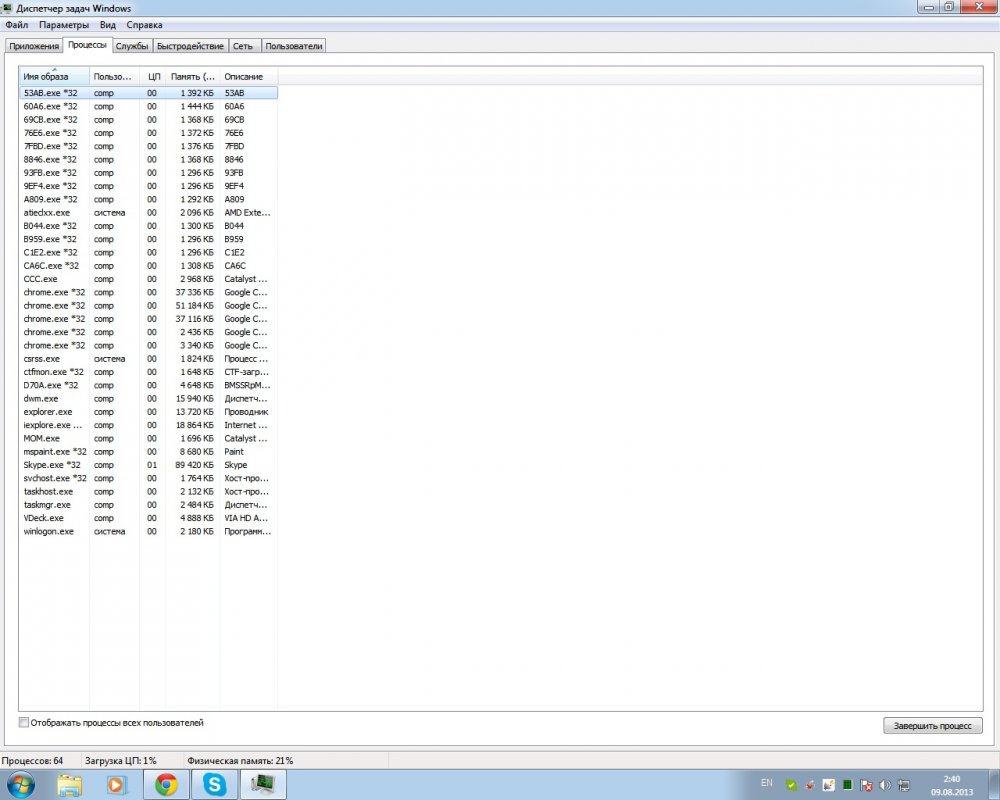The image size is (1000, 800).
Task: Enable 'Отображать процессы всех пользователей' checkbox
Action: point(24,722)
